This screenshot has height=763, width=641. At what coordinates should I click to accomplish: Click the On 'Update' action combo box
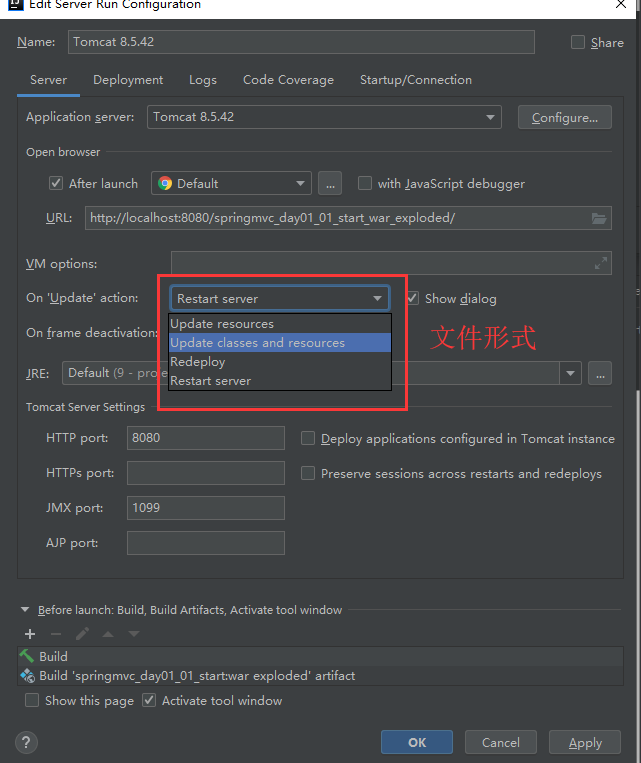tap(280, 298)
